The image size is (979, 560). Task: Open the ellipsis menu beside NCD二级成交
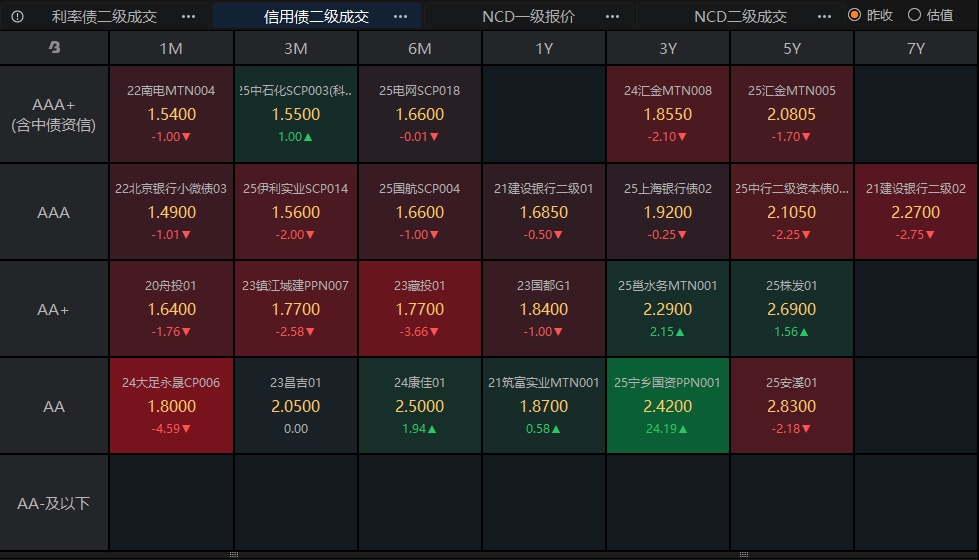click(x=824, y=16)
